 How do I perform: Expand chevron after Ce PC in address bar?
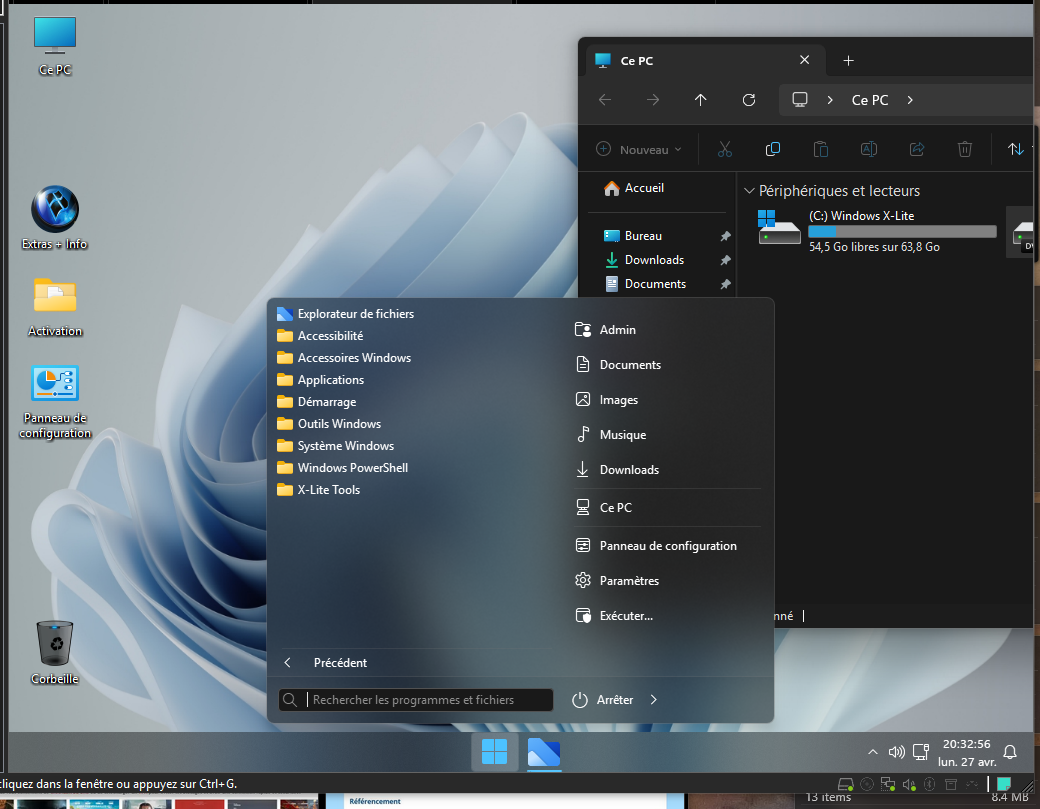910,99
